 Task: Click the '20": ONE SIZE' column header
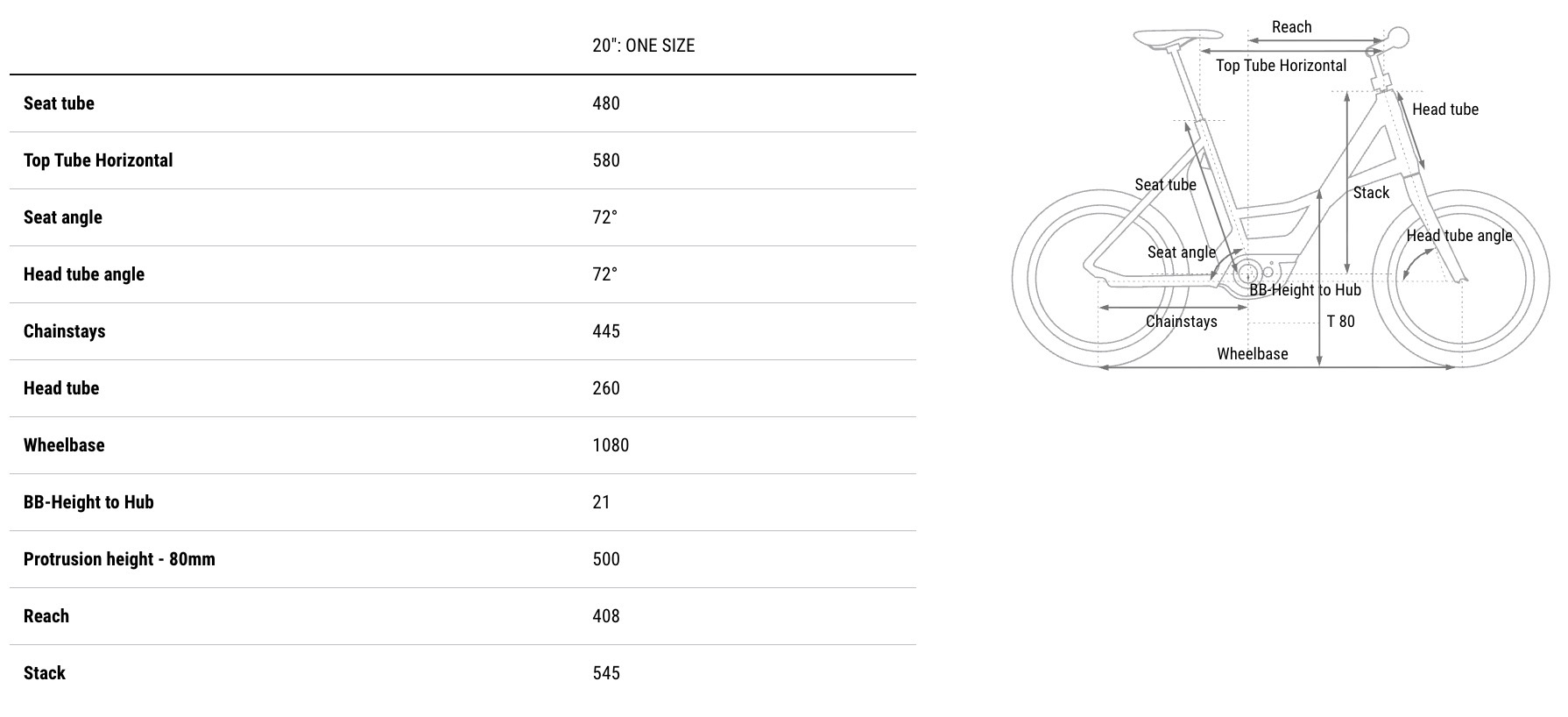[643, 46]
